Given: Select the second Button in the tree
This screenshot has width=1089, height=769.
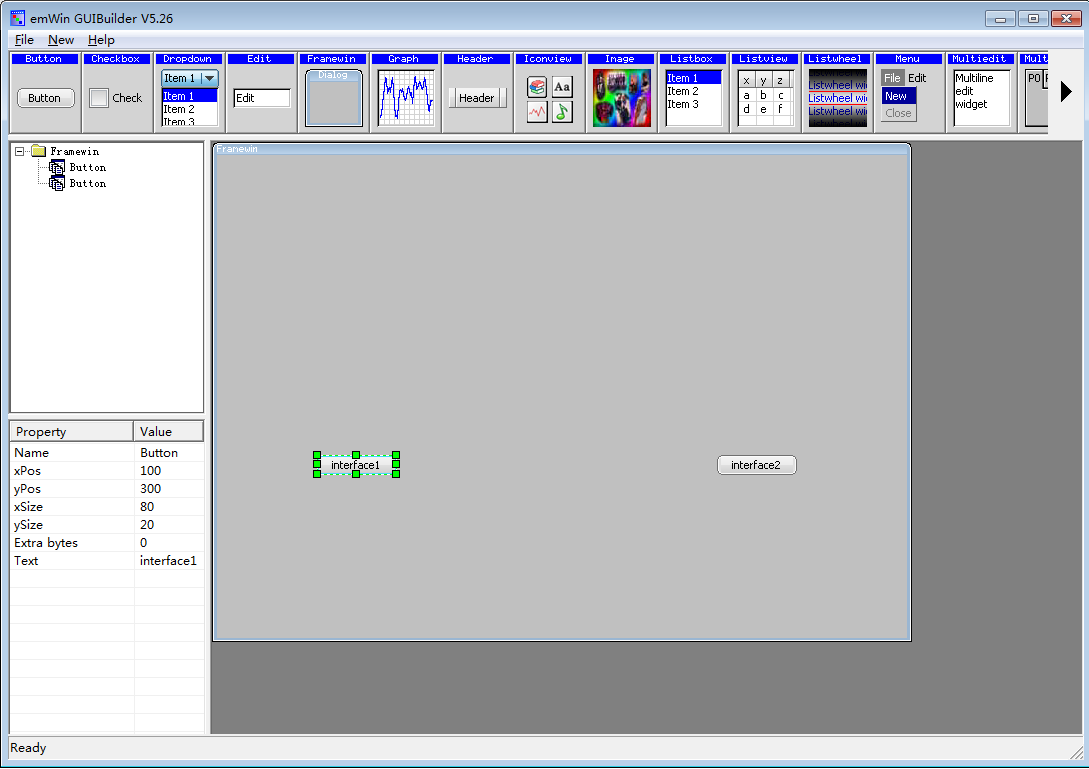Looking at the screenshot, I should [88, 183].
